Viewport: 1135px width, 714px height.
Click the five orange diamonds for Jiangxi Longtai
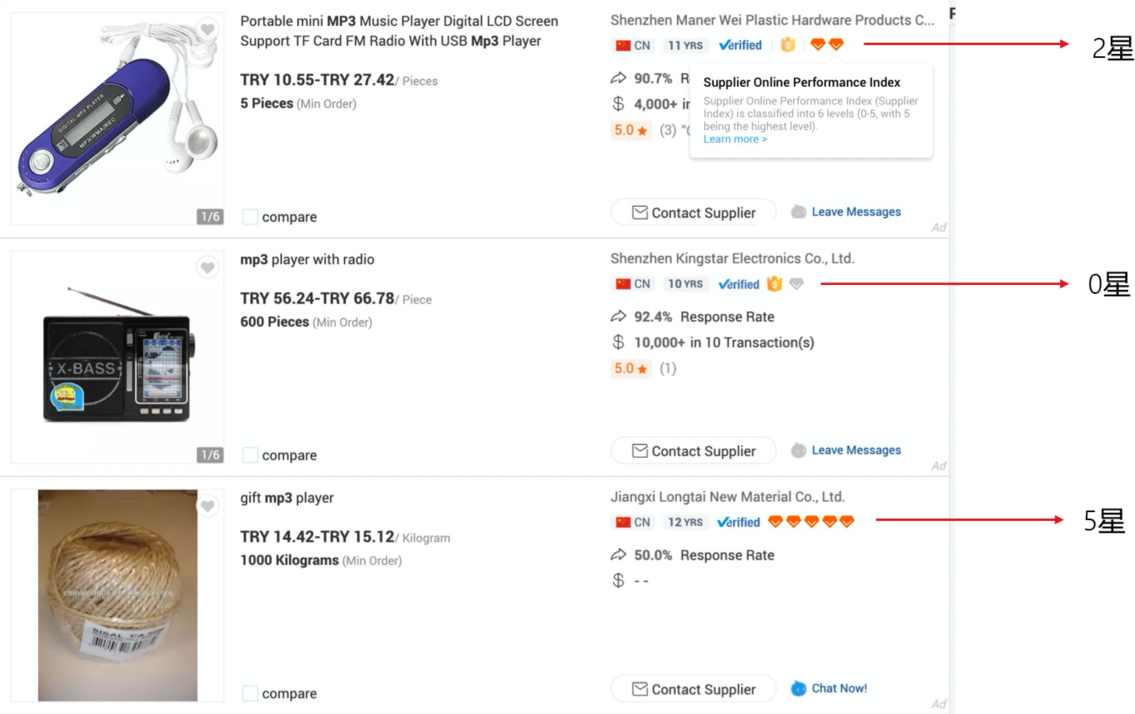[811, 522]
